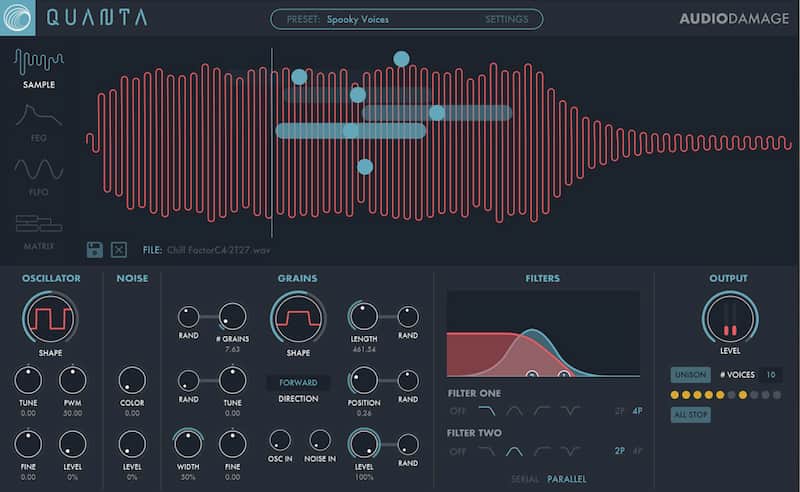The width and height of the screenshot is (800, 492).
Task: Click the All Stop button
Action: [x=690, y=414]
